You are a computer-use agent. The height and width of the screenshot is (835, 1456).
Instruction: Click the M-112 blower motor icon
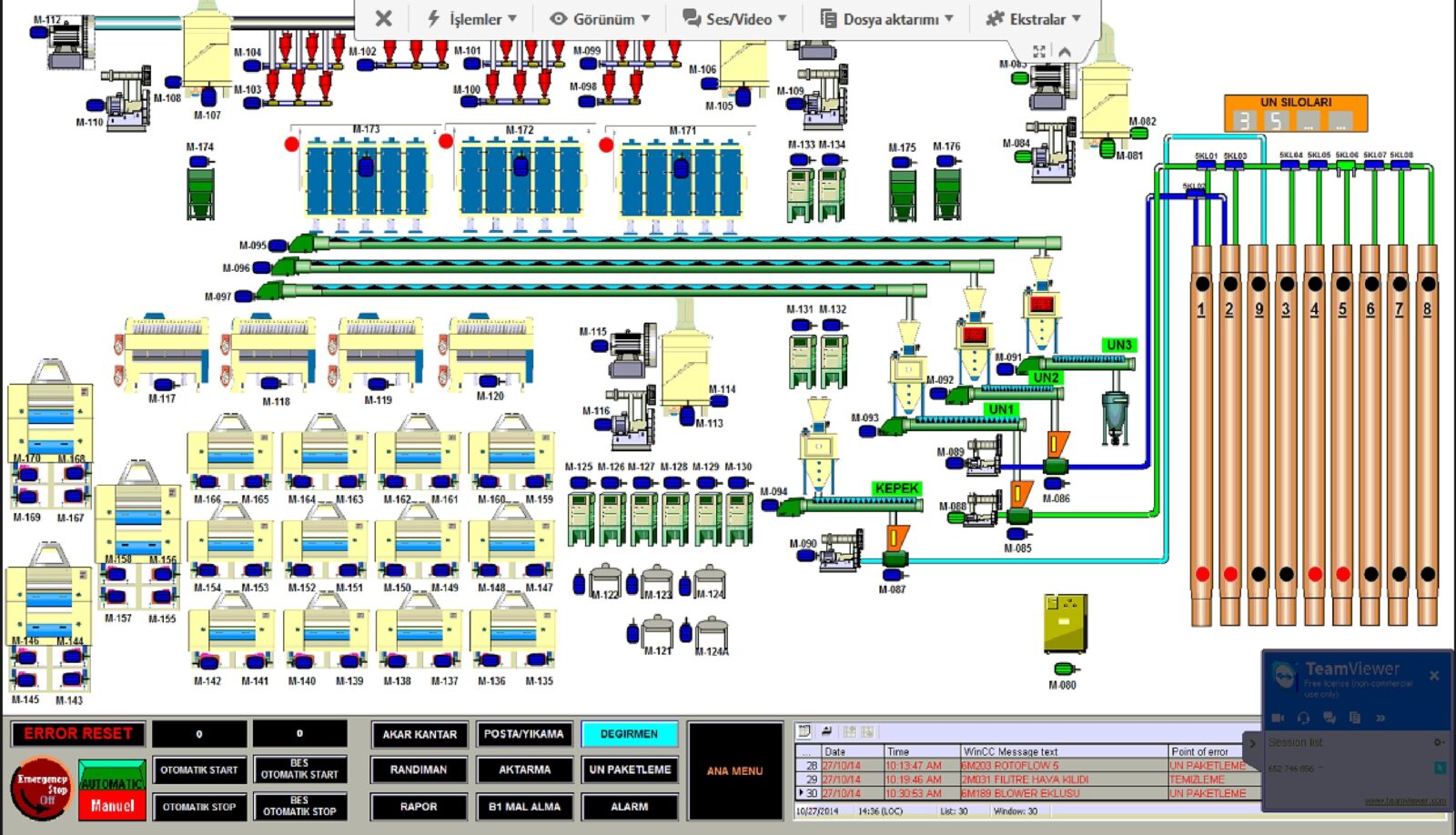[x=69, y=42]
